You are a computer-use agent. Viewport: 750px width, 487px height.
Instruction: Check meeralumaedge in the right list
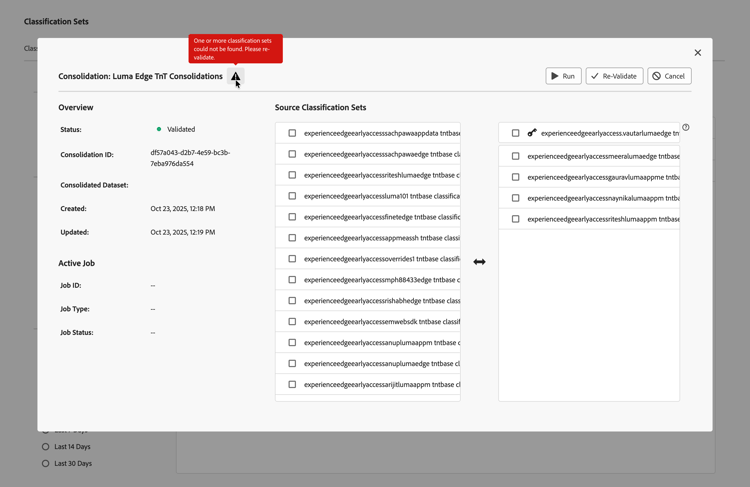pos(515,156)
